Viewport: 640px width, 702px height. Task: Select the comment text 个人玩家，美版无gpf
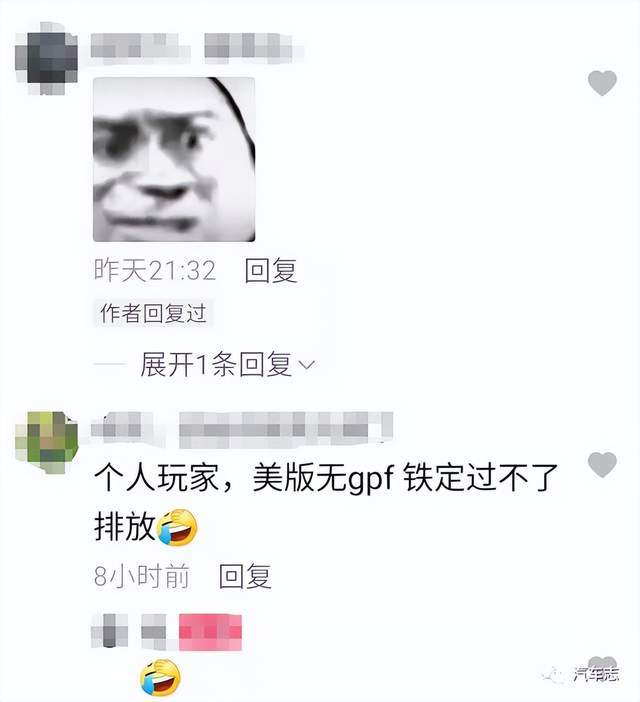[244, 479]
